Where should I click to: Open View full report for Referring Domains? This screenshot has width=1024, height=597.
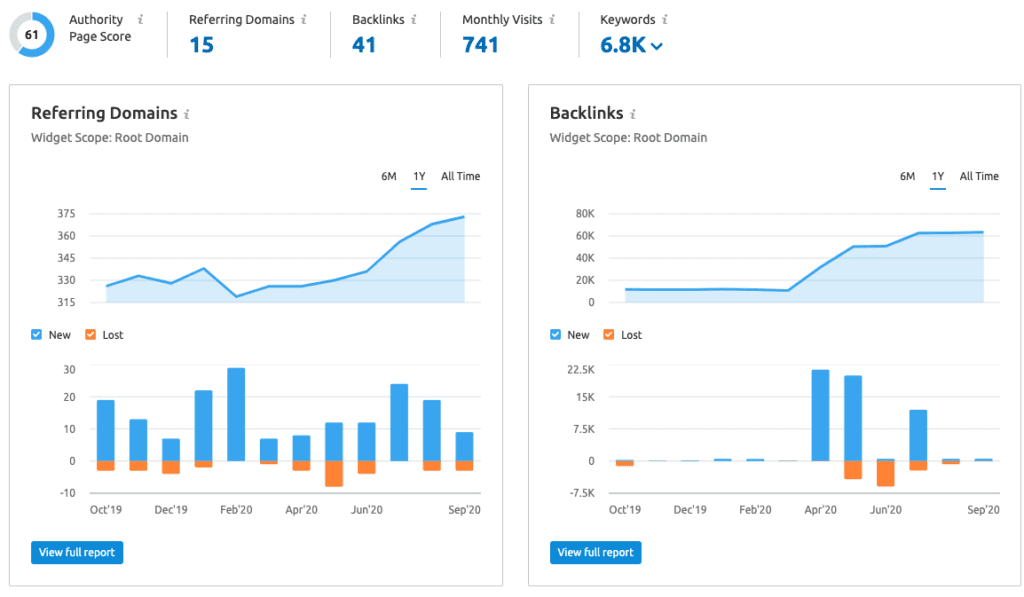click(77, 553)
